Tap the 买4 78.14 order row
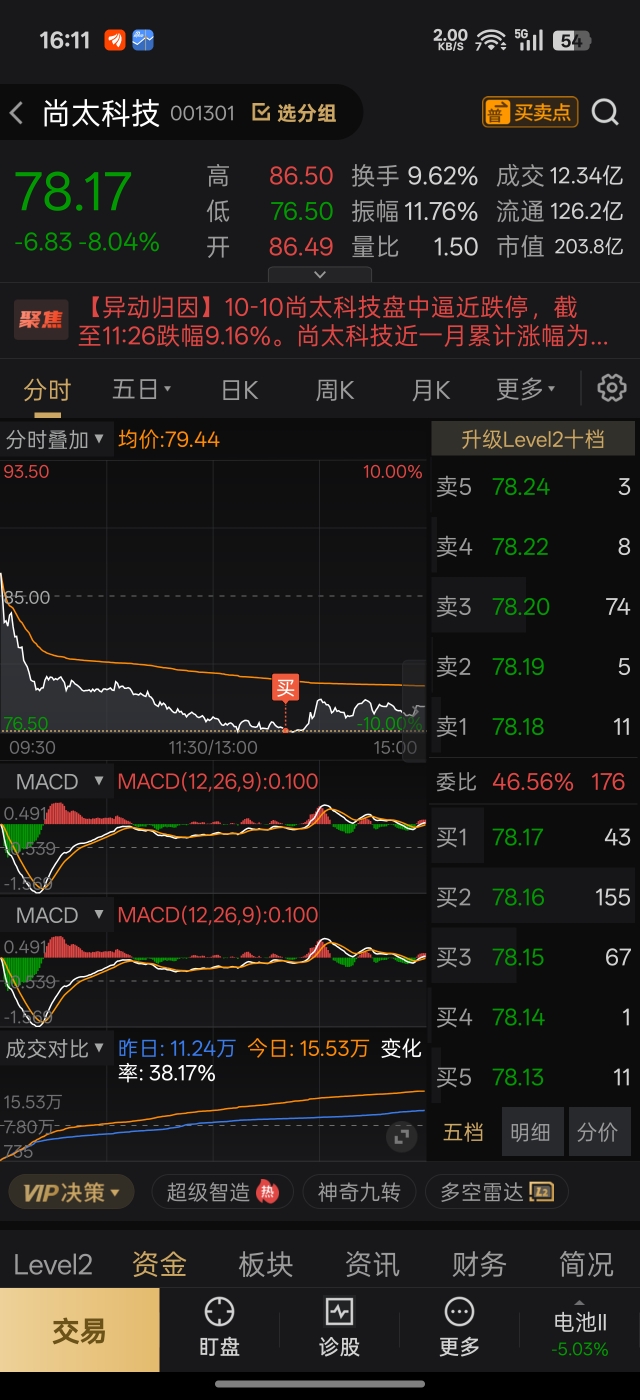 [533, 1017]
